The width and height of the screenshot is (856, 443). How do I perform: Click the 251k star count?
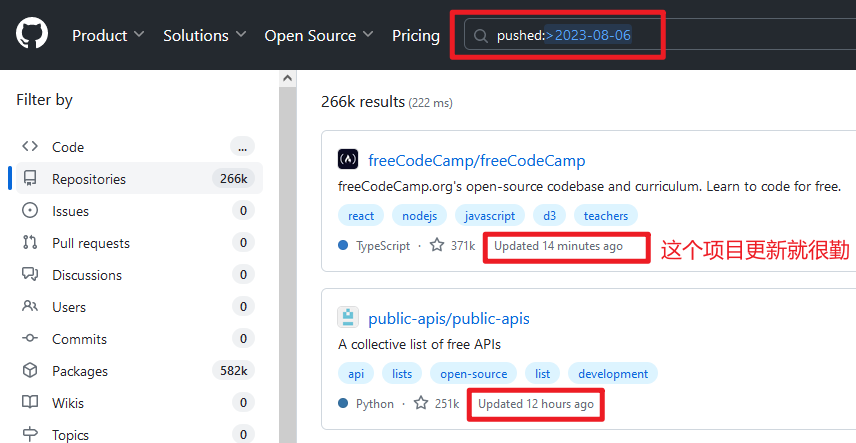tap(447, 404)
